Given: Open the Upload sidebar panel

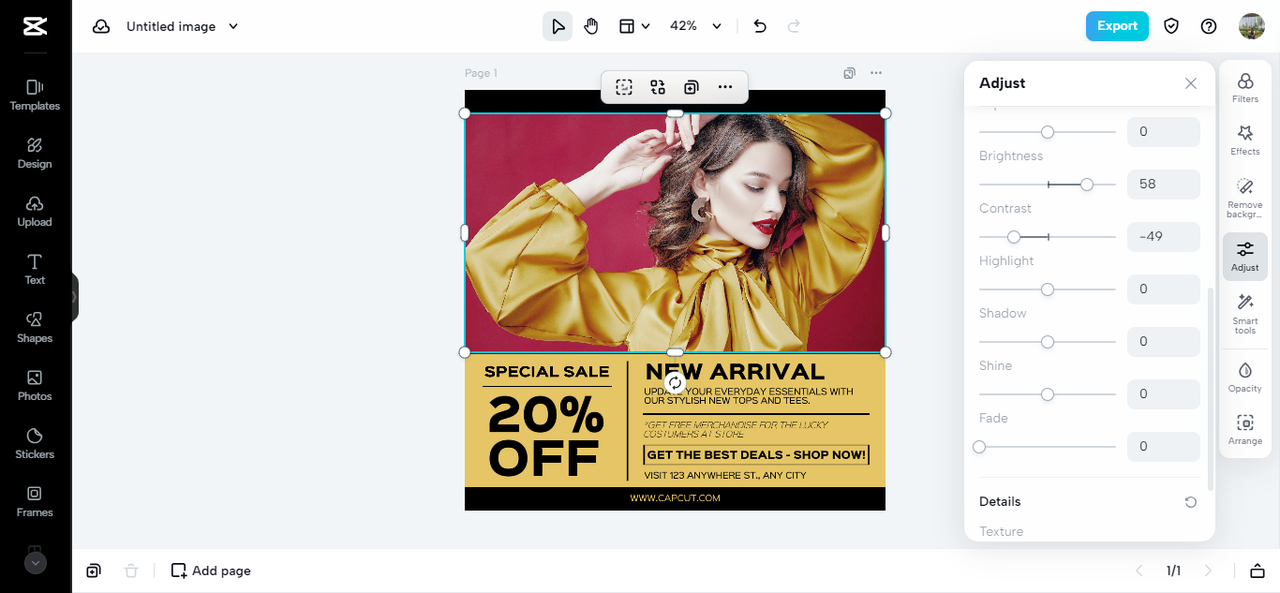Looking at the screenshot, I should coord(35,211).
